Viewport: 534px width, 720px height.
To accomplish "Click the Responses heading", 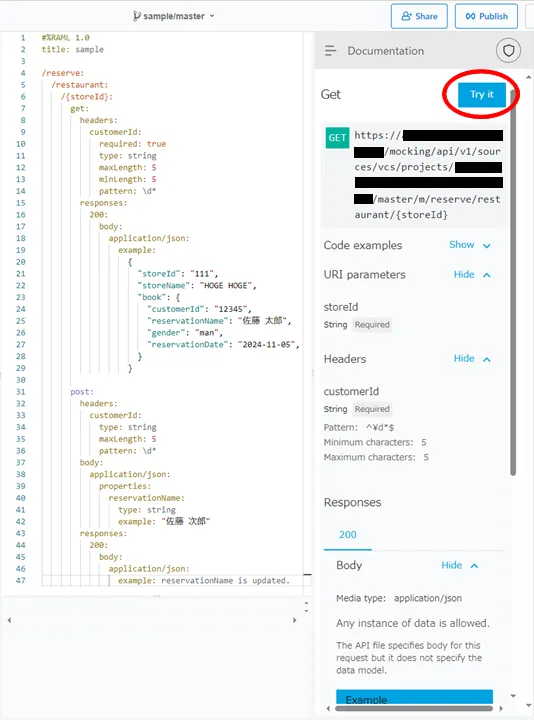I will pos(352,502).
